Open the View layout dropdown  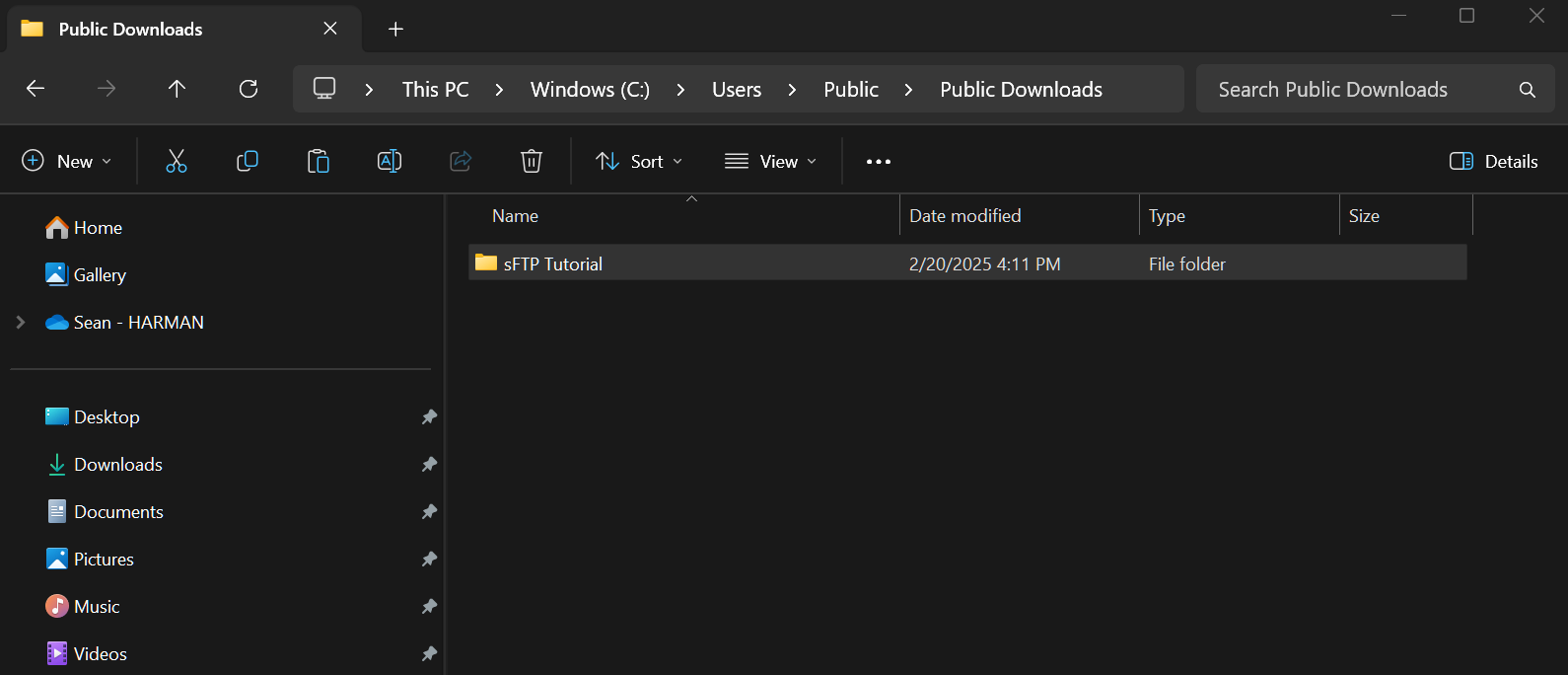[x=770, y=161]
